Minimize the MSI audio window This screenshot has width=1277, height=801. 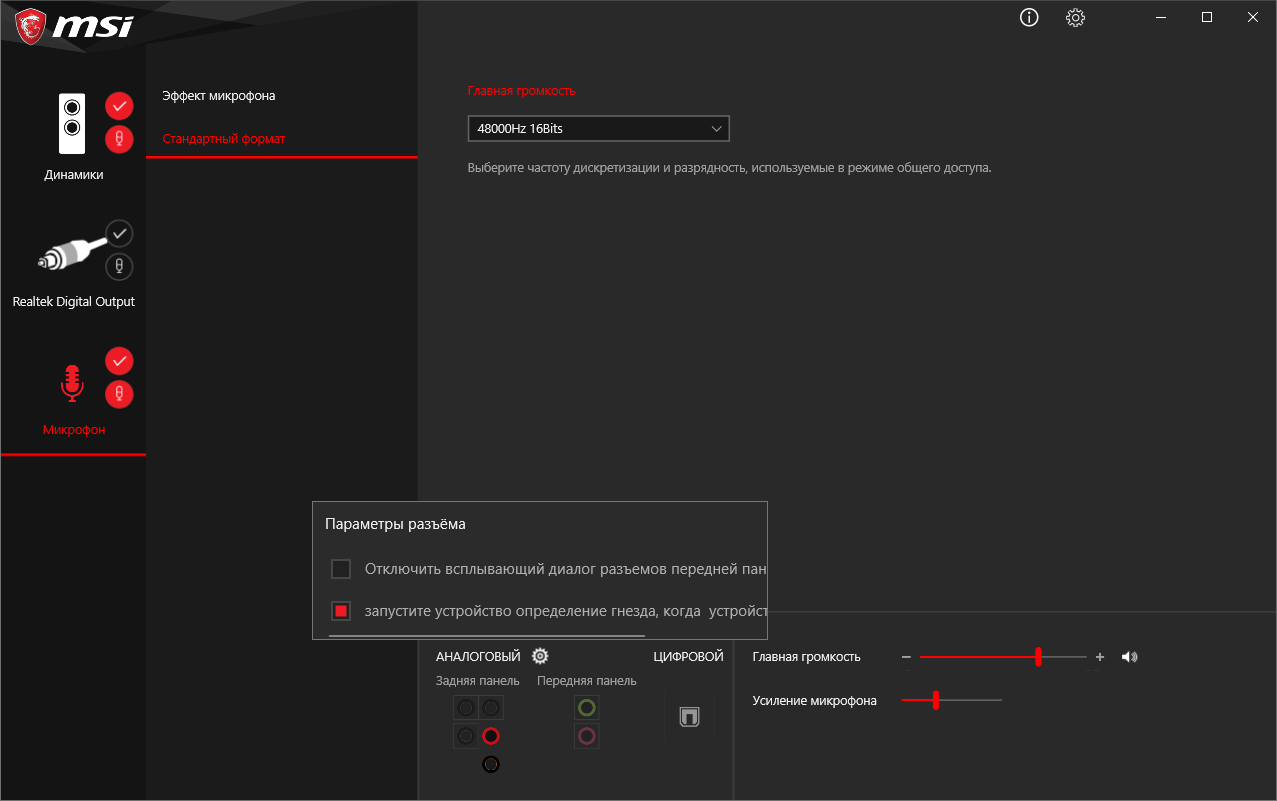(1161, 17)
